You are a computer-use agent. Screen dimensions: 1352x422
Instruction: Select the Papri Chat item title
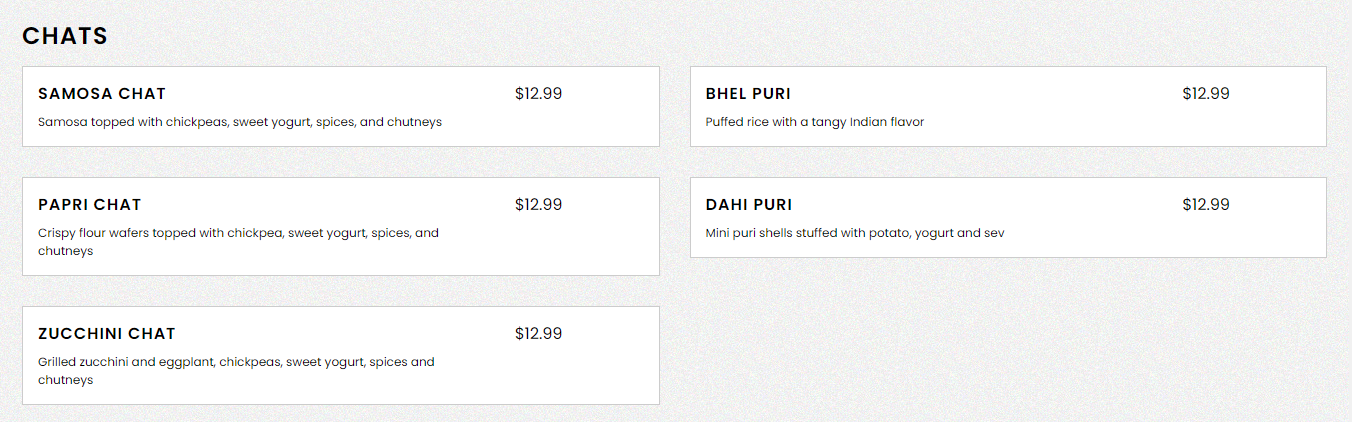coord(90,205)
